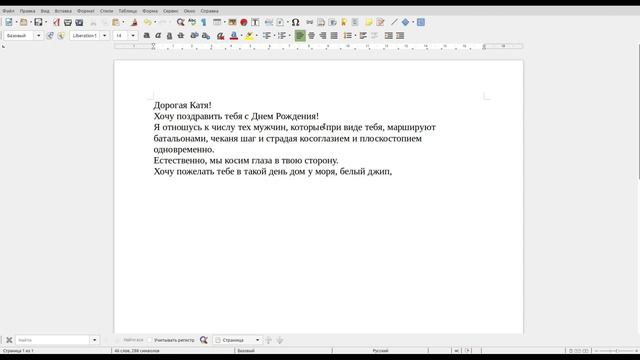The height and width of the screenshot is (360, 640).
Task: Run the spelling check (Abc) icon
Action: (x=192, y=22)
